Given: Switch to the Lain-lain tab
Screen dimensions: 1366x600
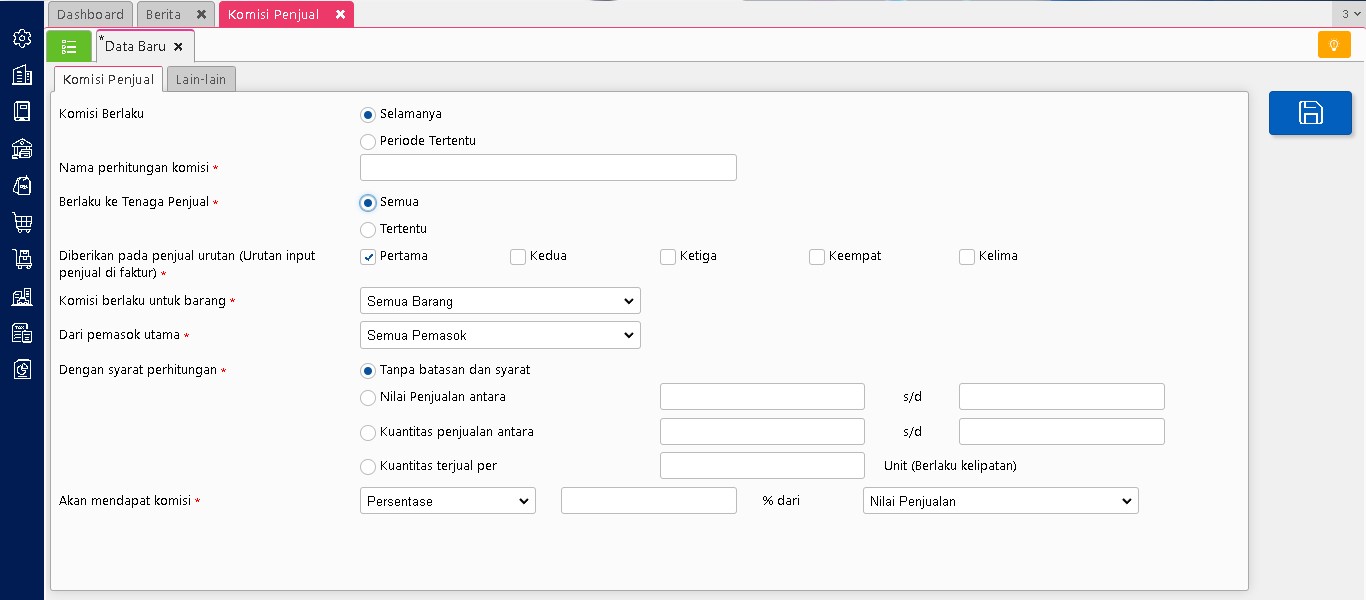Looking at the screenshot, I should tap(201, 80).
